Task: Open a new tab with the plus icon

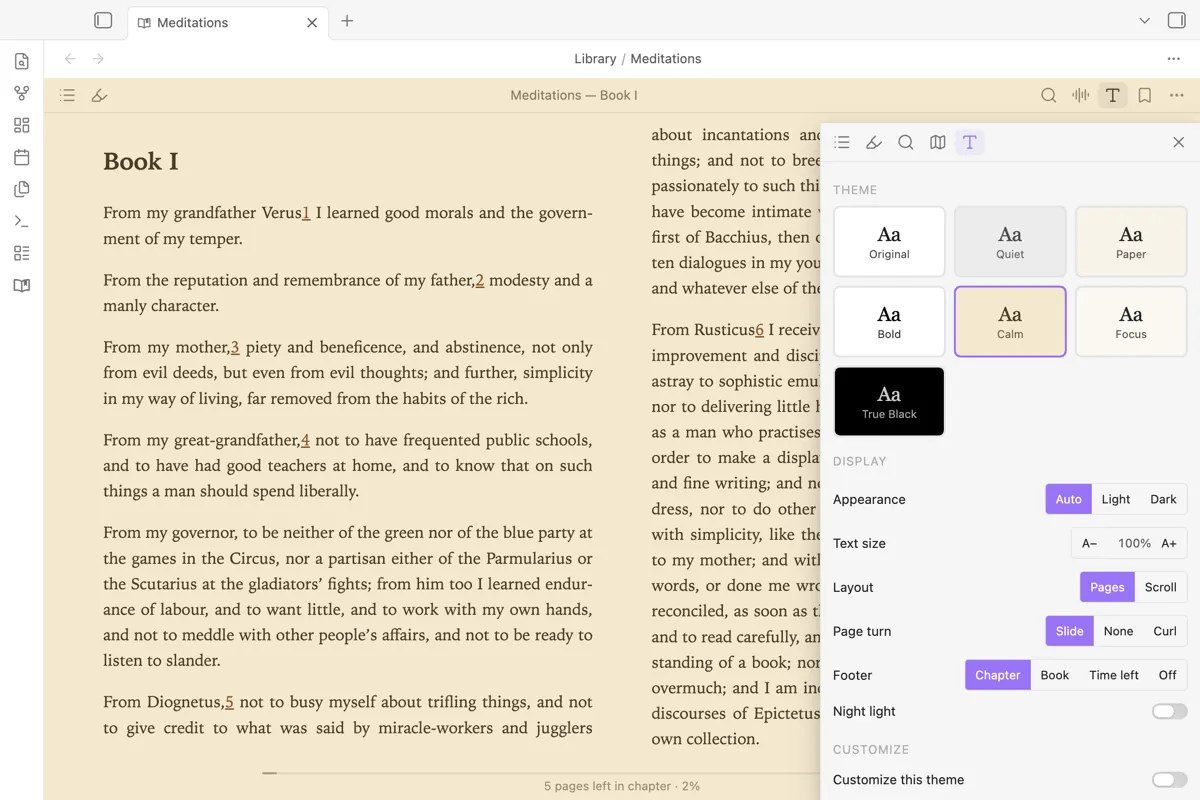Action: (347, 21)
